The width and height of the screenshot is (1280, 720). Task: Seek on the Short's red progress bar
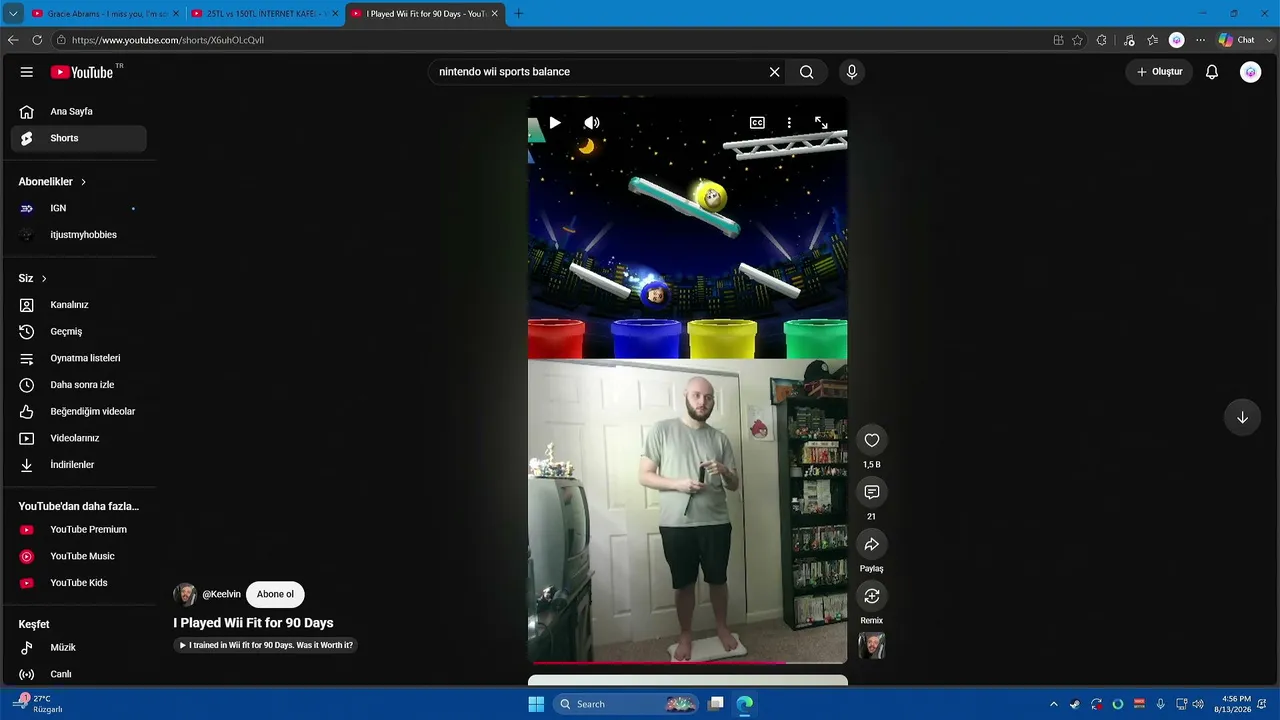tap(688, 662)
